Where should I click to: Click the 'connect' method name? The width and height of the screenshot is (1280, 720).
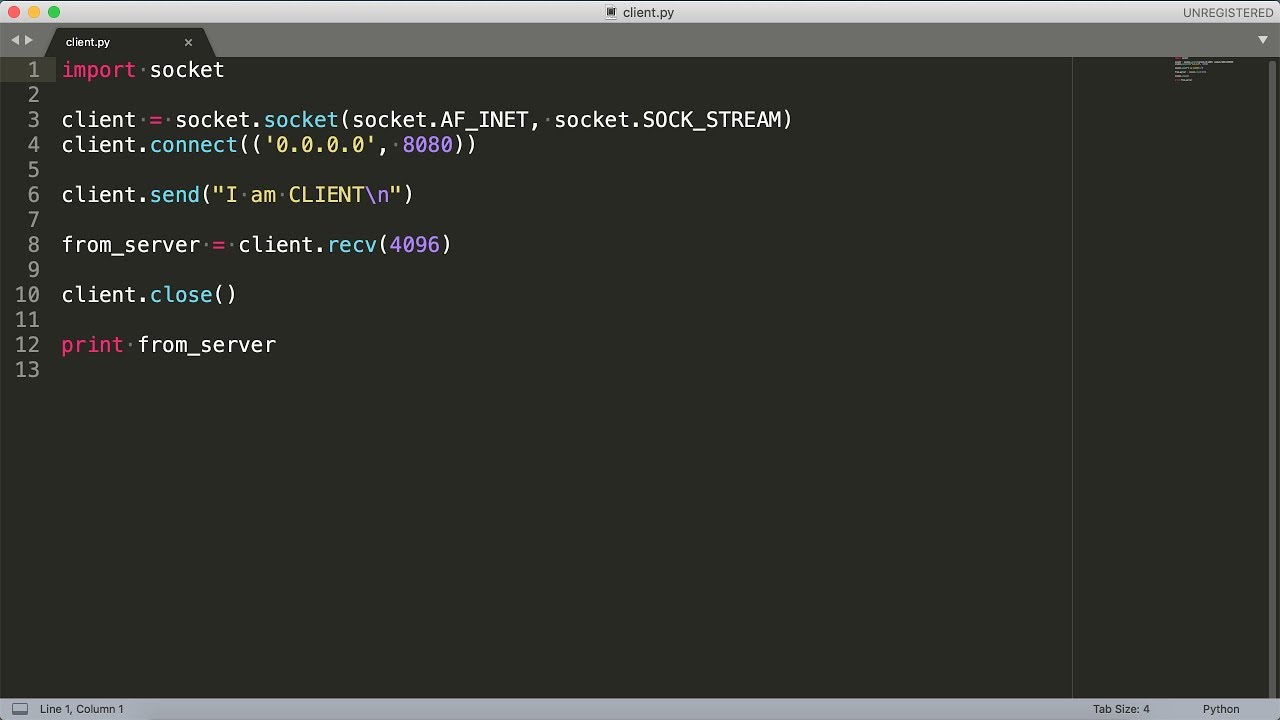pos(194,145)
